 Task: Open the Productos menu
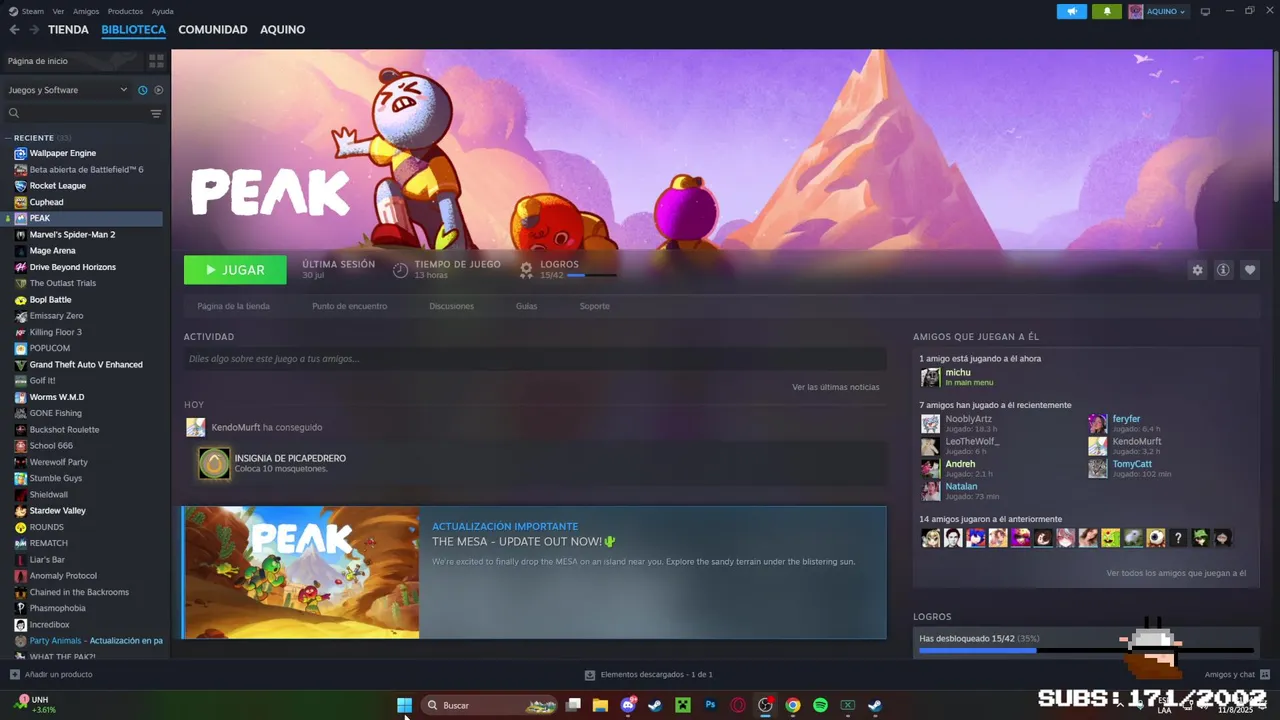pyautogui.click(x=125, y=11)
